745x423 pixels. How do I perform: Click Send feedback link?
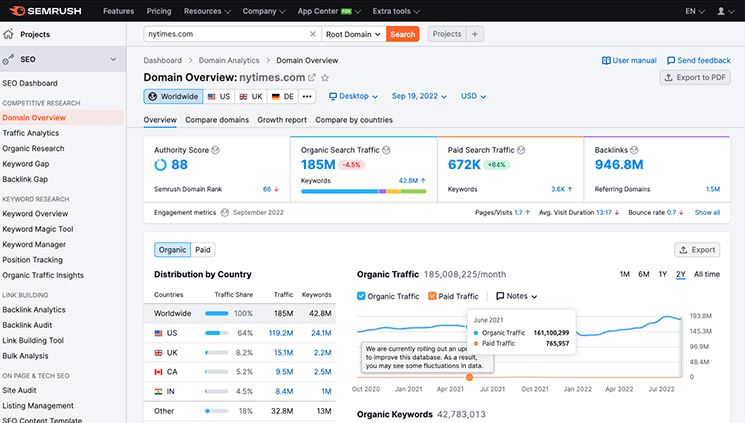tap(699, 60)
